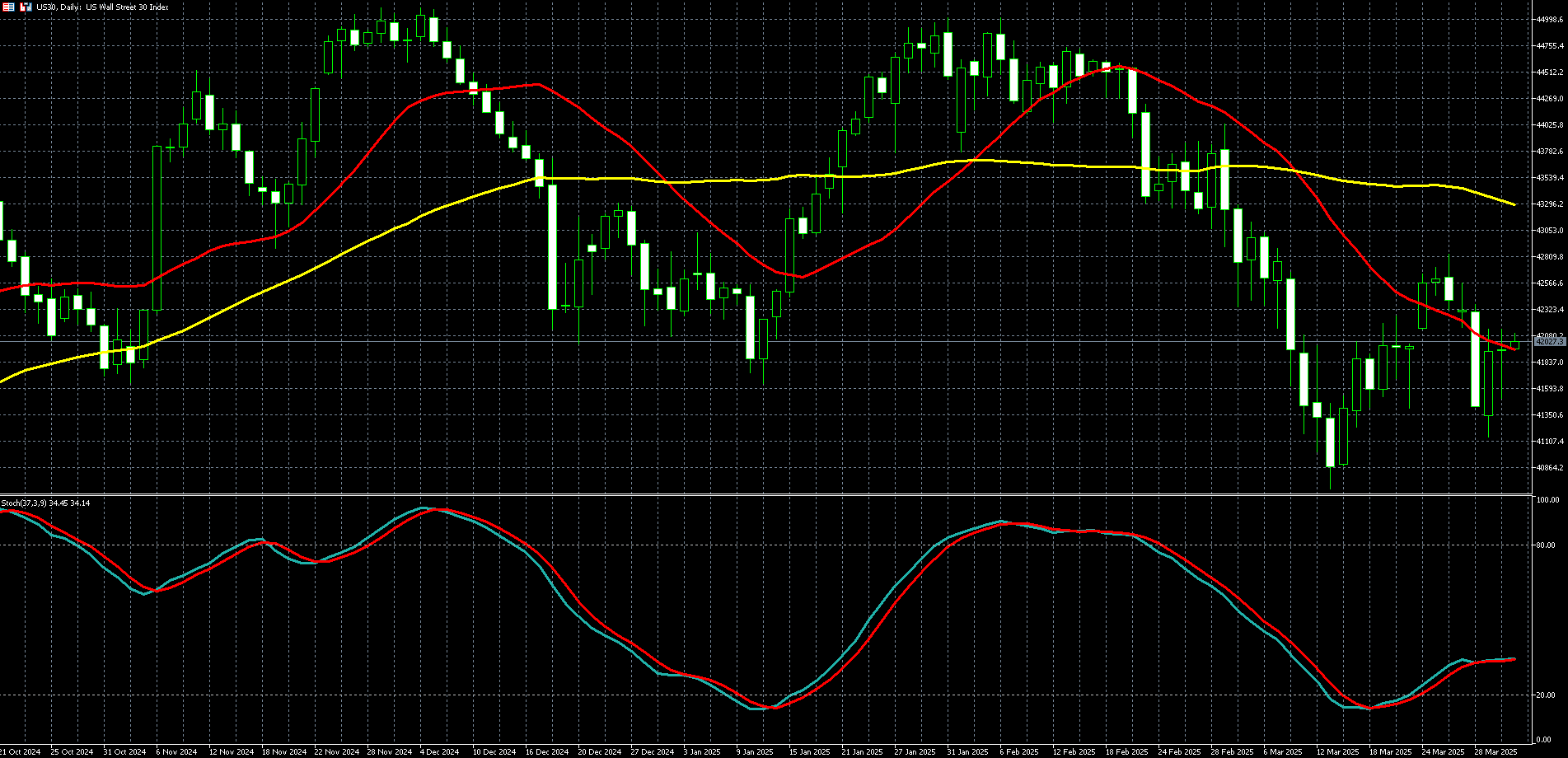Click the '27 Dec 2024' date label

point(653,752)
